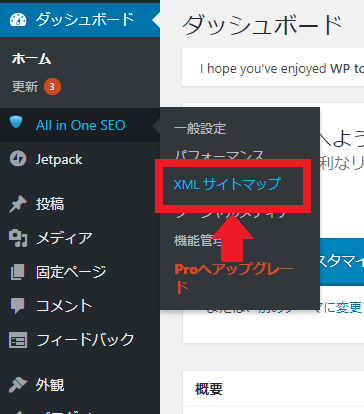Click the All in One SEO shield icon
364x414 pixels.
pyautogui.click(x=16, y=122)
